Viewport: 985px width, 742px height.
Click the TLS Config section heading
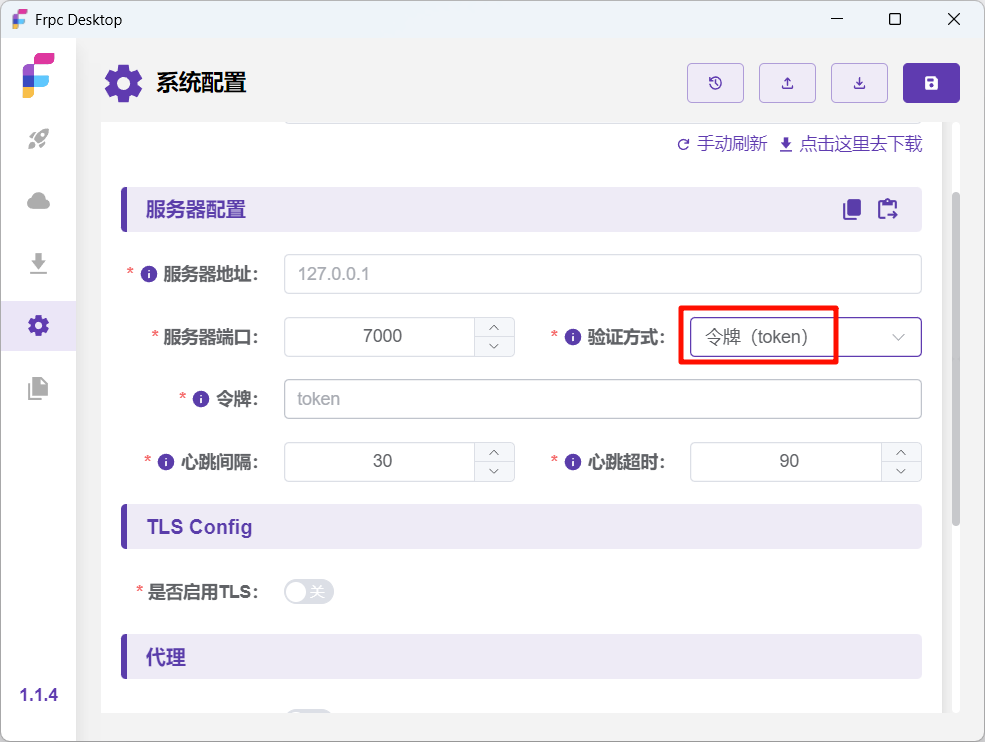pyautogui.click(x=199, y=526)
